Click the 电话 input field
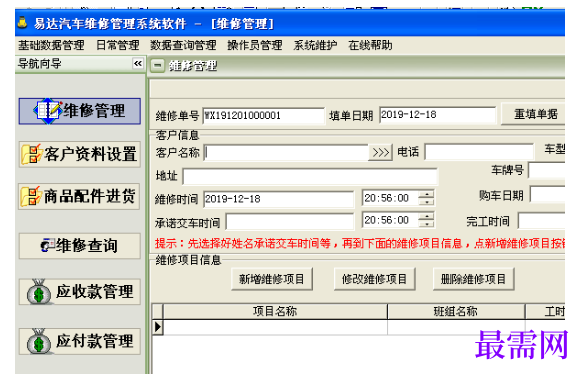This screenshot has height=376, width=587. click(x=479, y=152)
